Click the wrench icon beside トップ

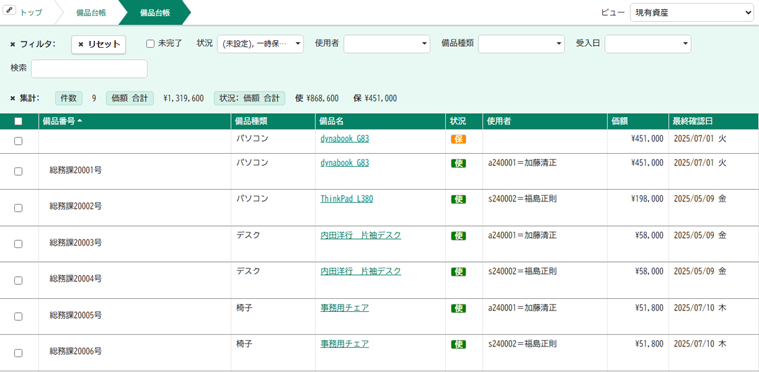tap(9, 11)
